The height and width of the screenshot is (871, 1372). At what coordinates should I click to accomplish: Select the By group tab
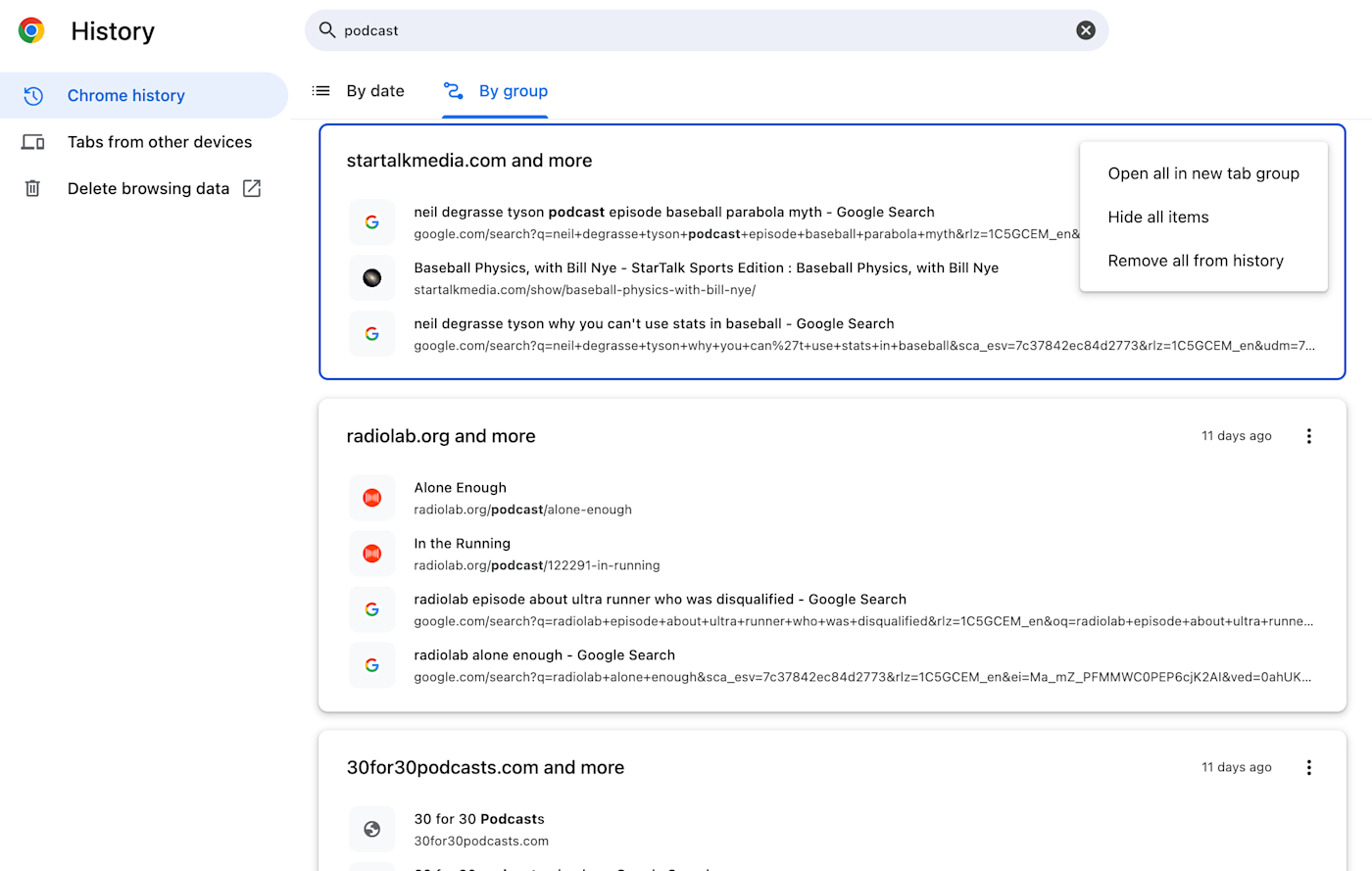tap(496, 91)
